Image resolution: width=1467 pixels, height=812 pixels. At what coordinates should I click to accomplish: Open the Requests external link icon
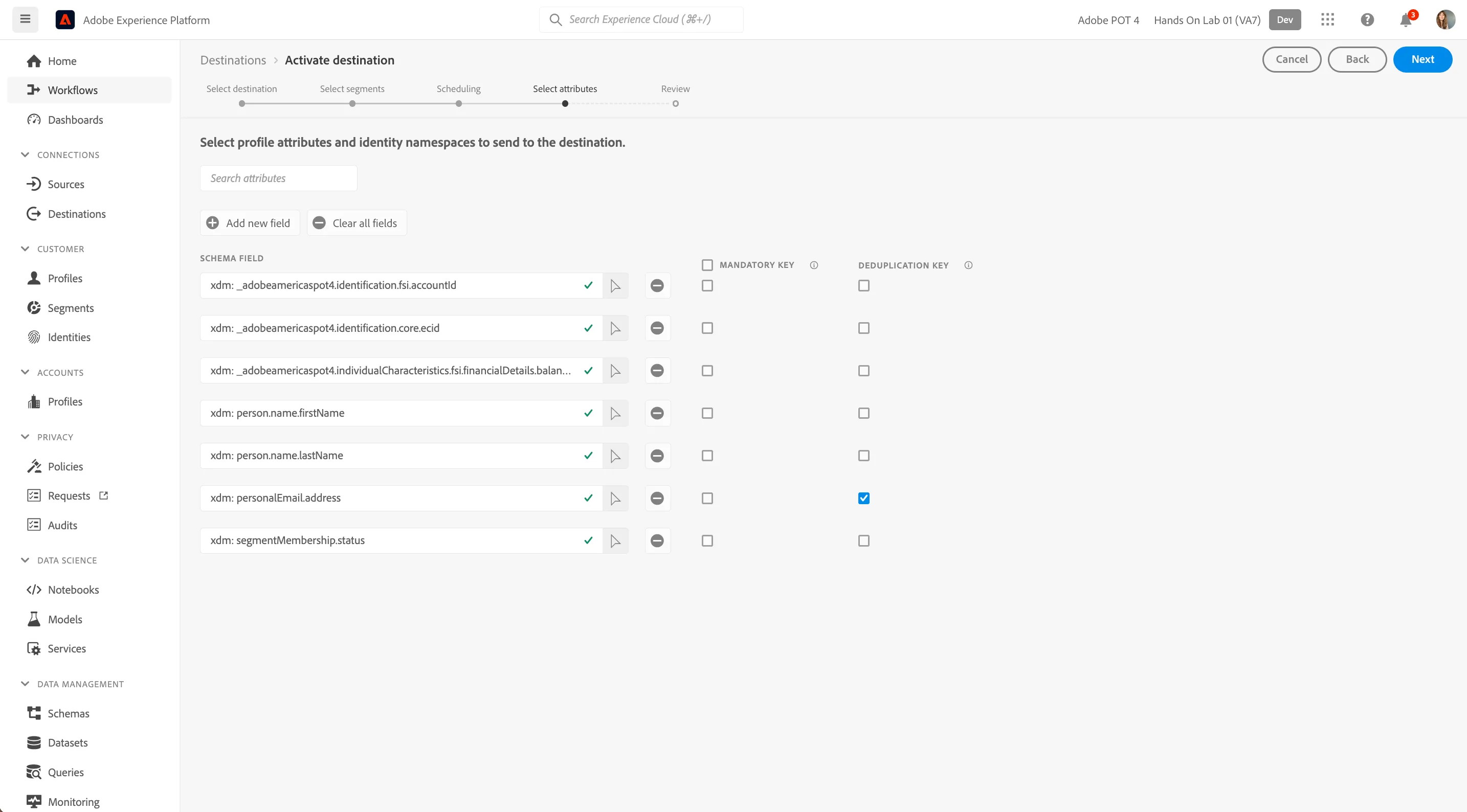pos(104,495)
